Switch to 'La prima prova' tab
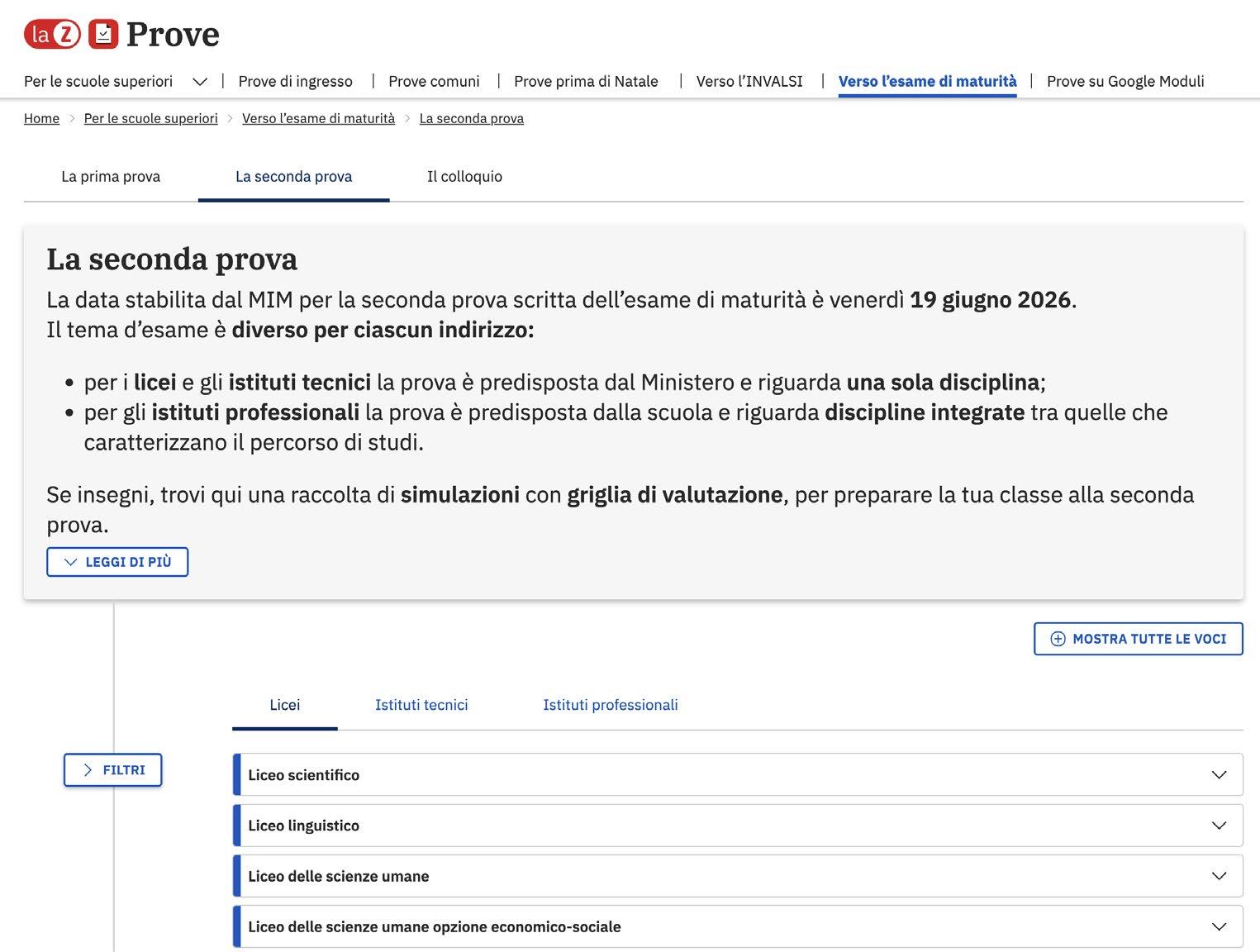1260x952 pixels. click(x=111, y=176)
